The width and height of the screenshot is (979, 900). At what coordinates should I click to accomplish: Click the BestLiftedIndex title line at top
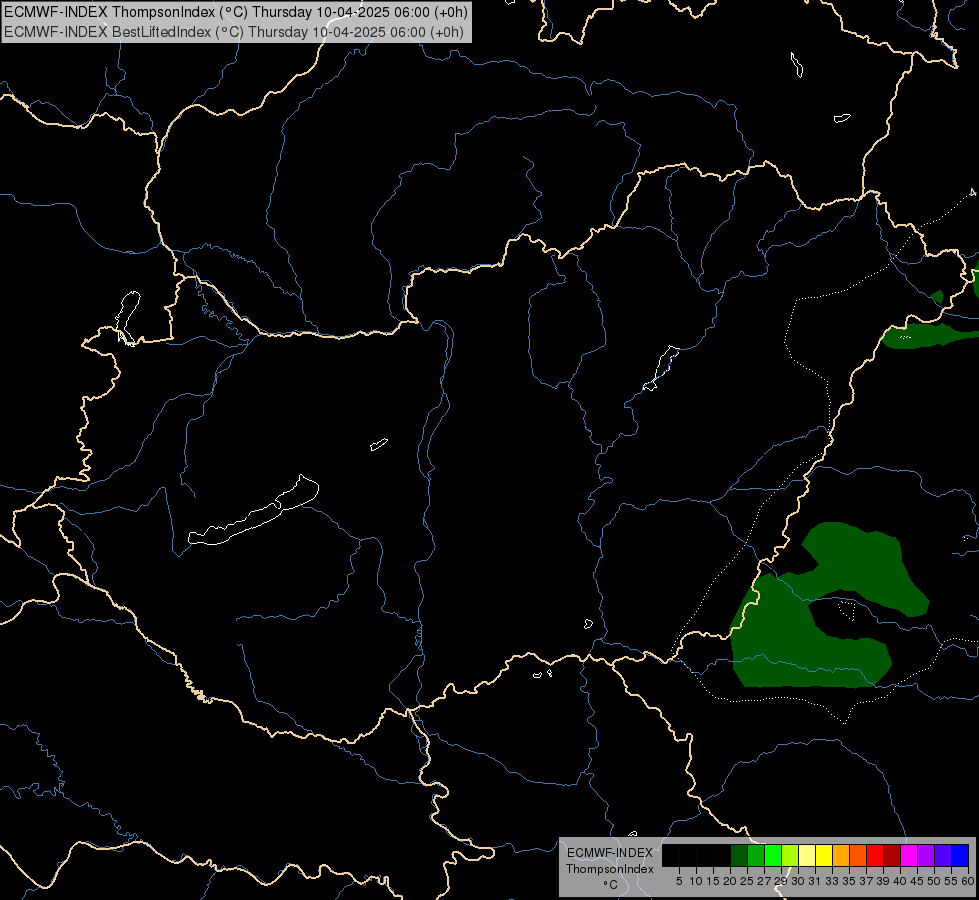234,31
